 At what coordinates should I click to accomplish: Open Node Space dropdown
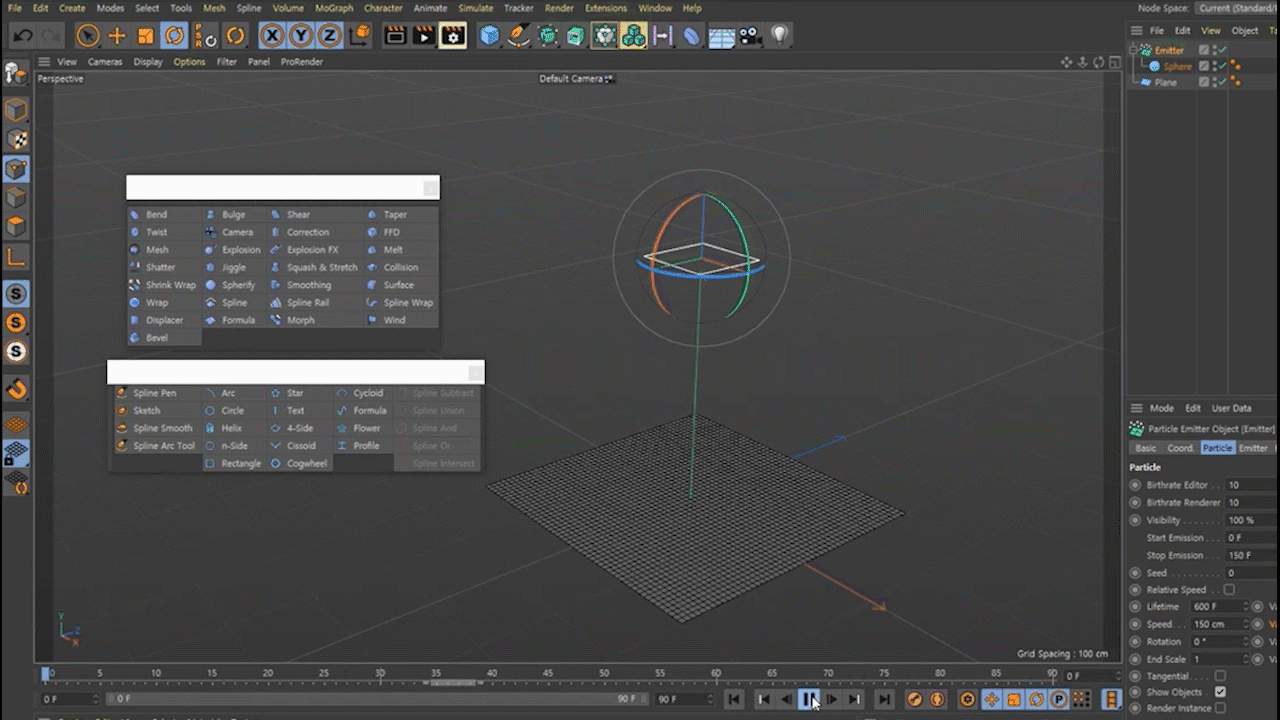[1237, 8]
